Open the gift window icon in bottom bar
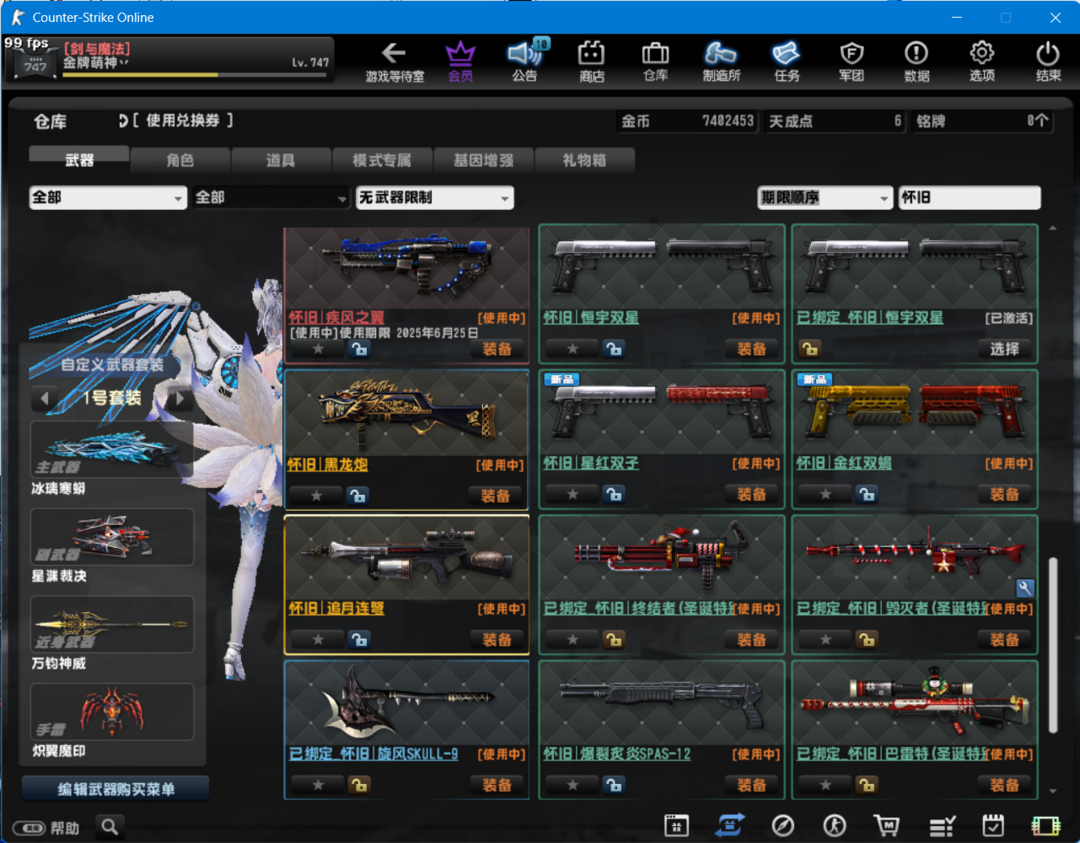The image size is (1080, 843). pos(676,825)
